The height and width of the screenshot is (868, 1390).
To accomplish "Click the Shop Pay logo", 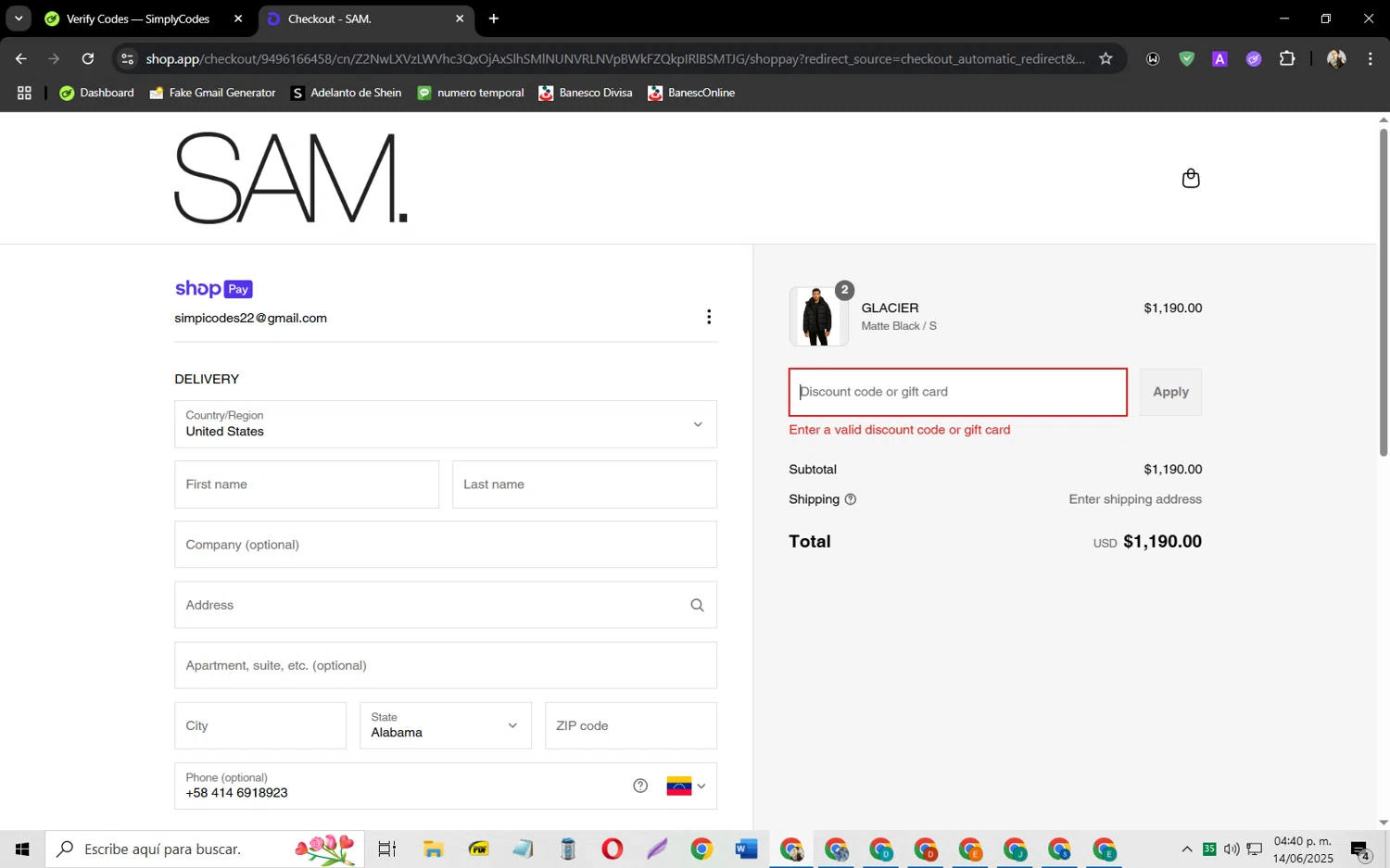I will coord(214,289).
